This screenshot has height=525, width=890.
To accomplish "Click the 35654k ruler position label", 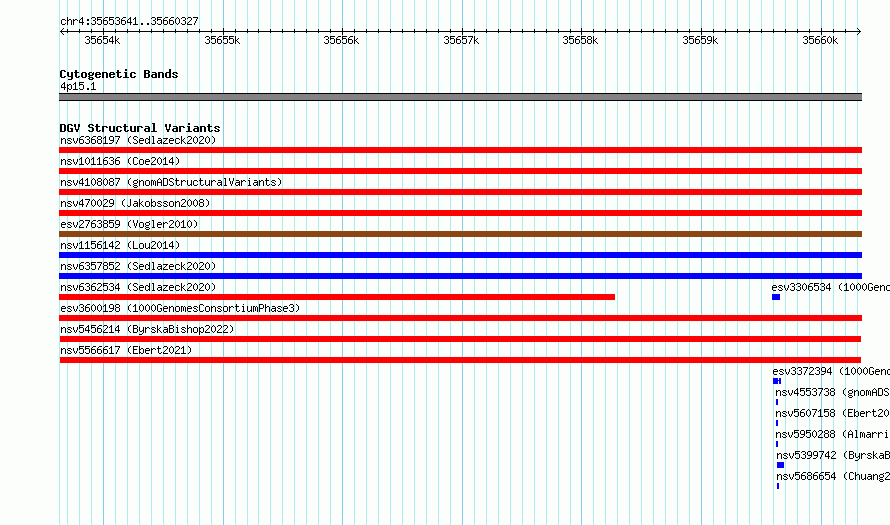I will (x=102, y=40).
